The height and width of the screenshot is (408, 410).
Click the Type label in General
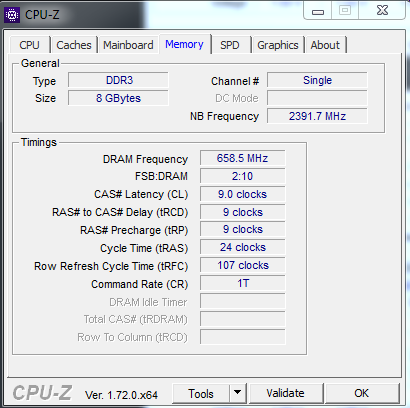pyautogui.click(x=44, y=81)
